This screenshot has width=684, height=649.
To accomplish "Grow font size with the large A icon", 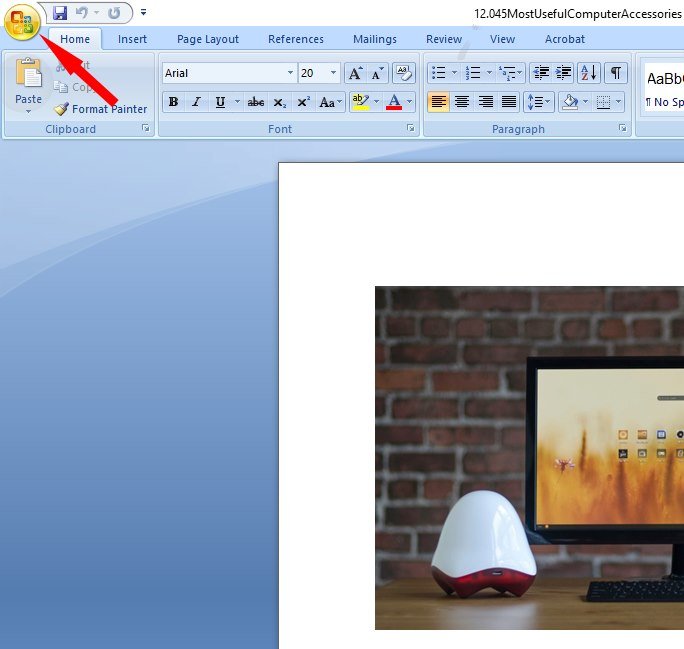I will (x=355, y=73).
